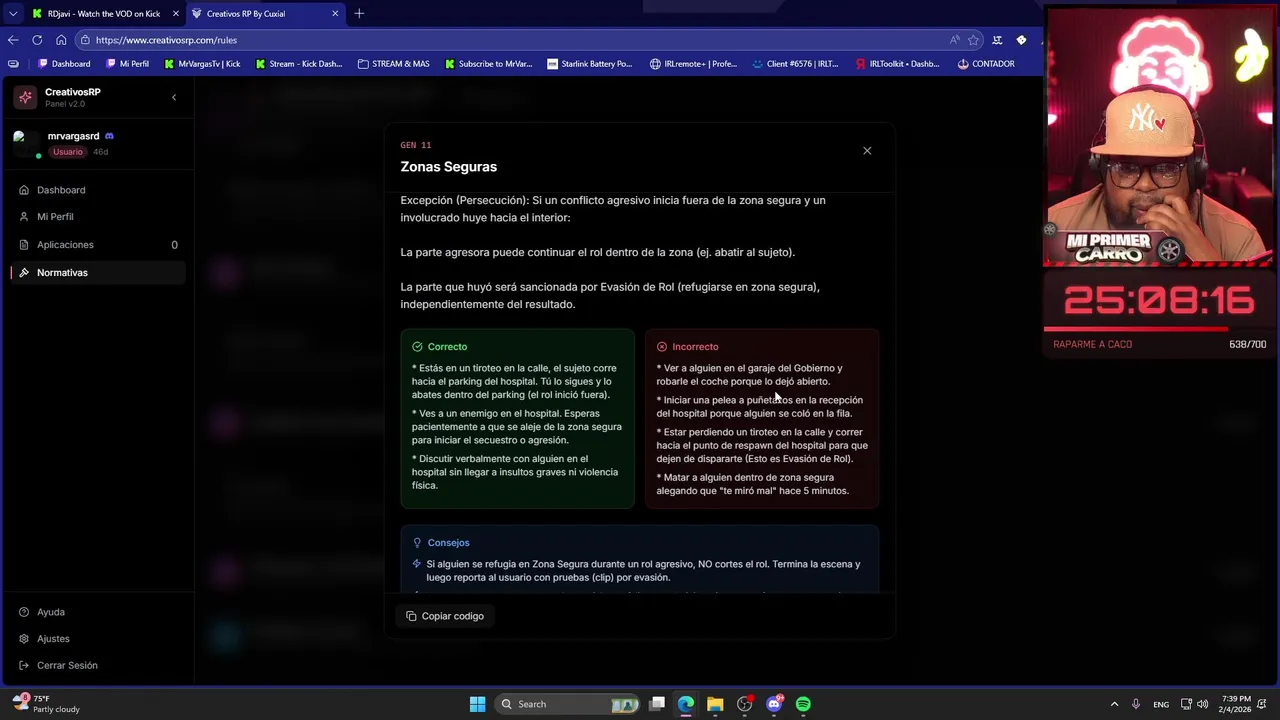Click the red X Incorrecto icon
The height and width of the screenshot is (720, 1280).
(661, 347)
